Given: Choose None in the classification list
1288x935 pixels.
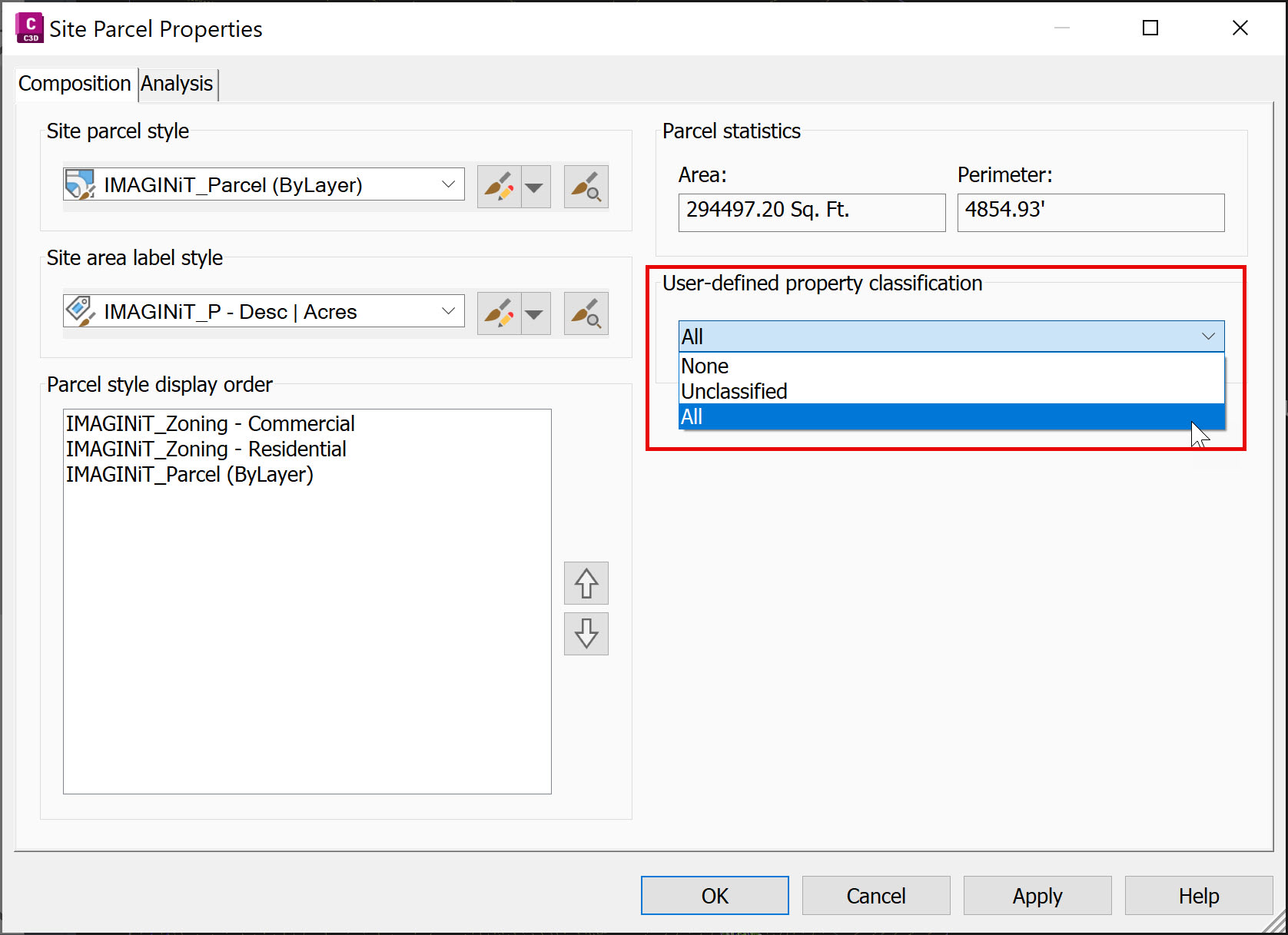Looking at the screenshot, I should point(951,366).
